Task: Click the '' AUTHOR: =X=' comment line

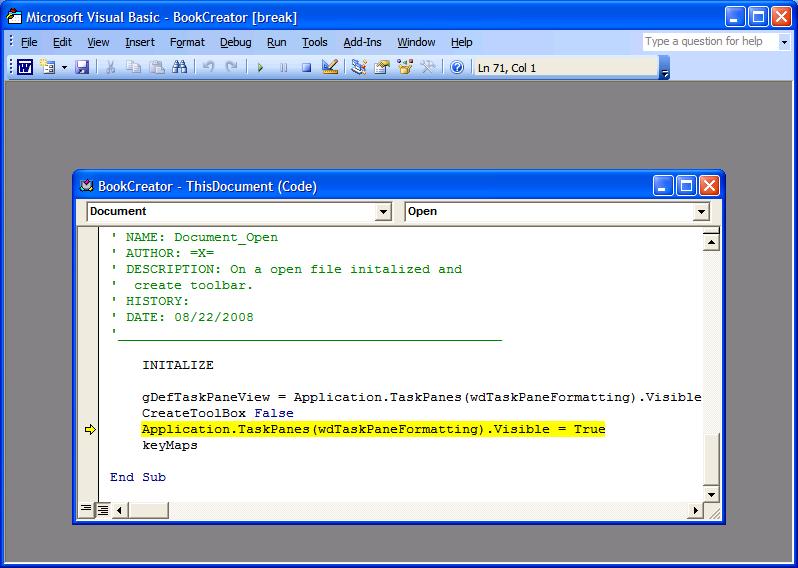Action: (x=162, y=253)
